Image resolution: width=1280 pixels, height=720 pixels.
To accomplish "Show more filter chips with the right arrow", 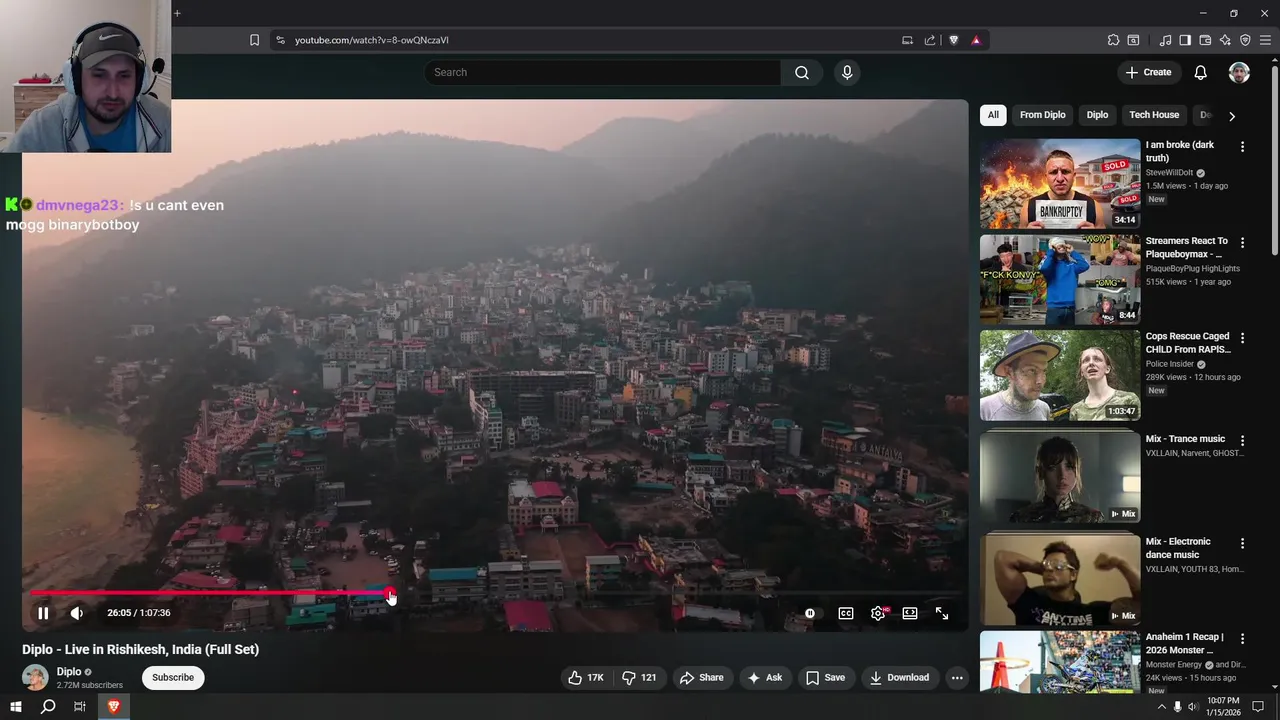I will point(1232,116).
